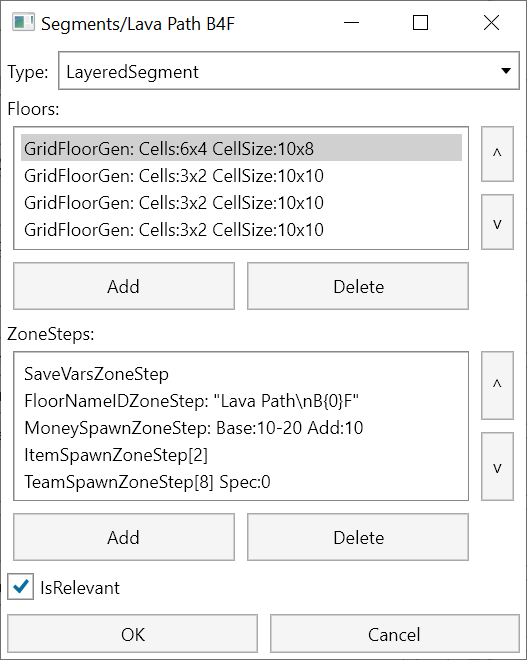Move selected floor up with caret button
The image size is (527, 660).
point(497,154)
